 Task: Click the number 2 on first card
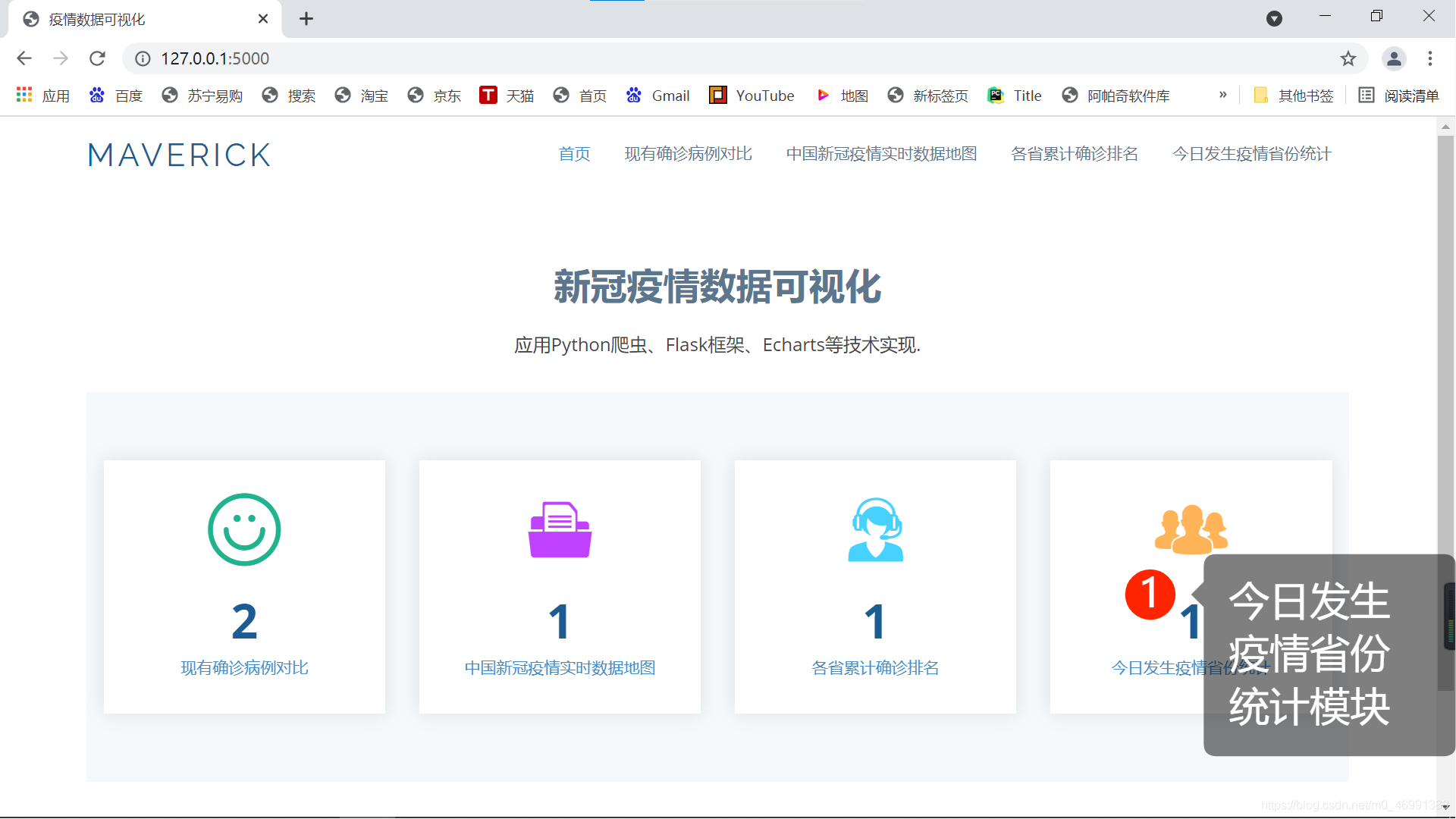tap(244, 622)
